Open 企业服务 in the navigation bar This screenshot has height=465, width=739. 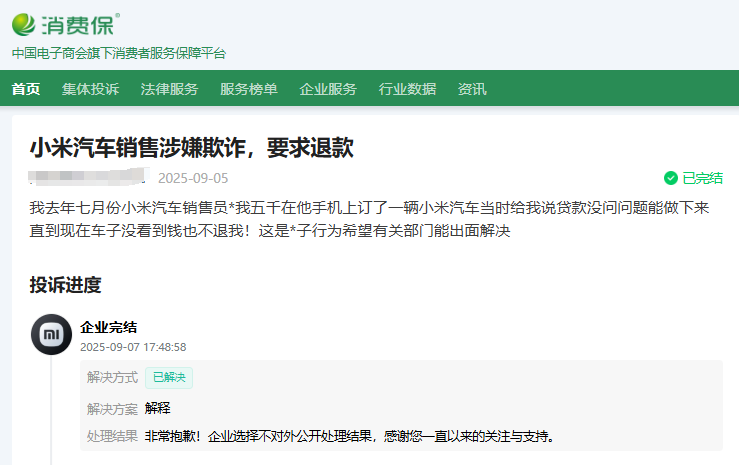(328, 89)
